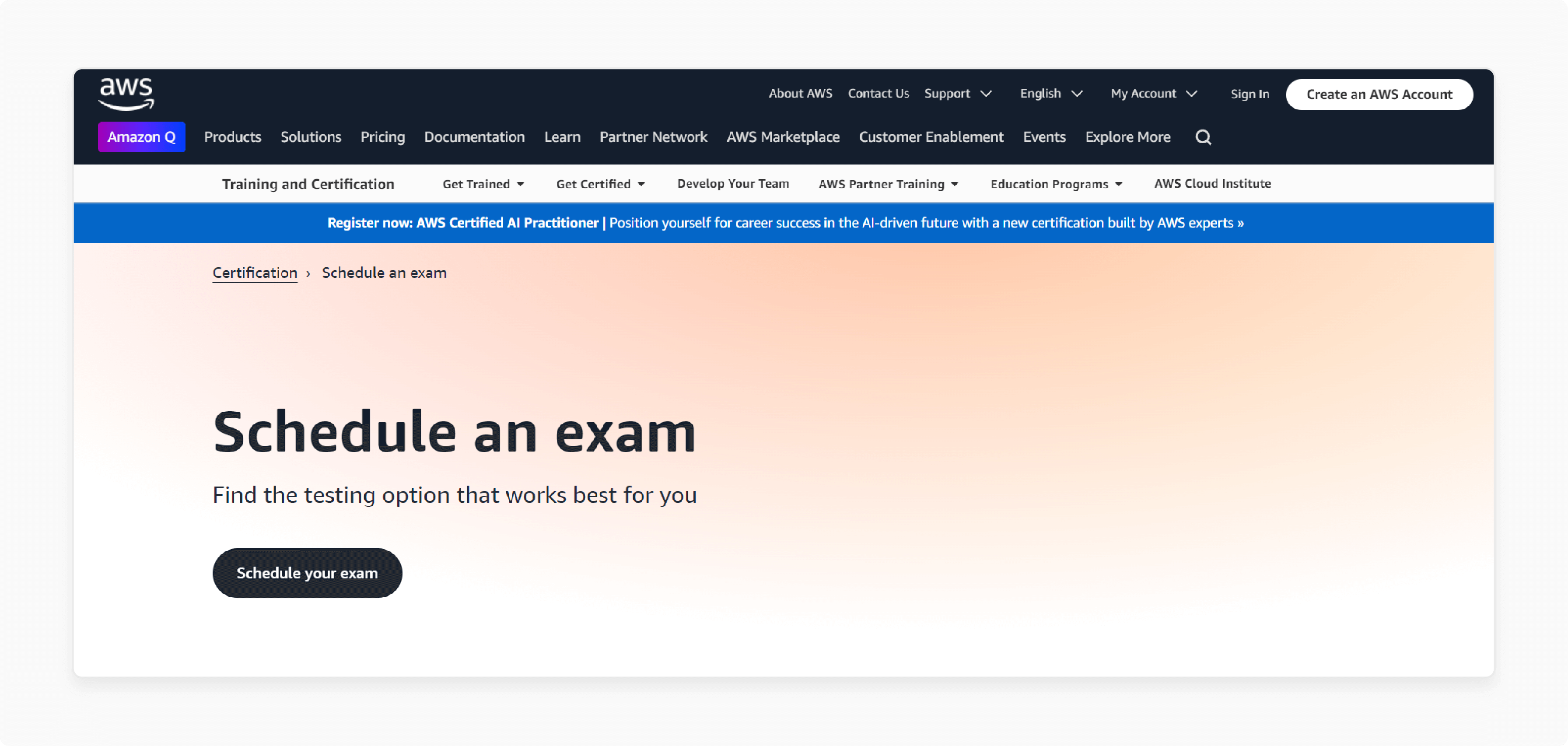Click the Certification breadcrumb link
Screen dimensions: 1568x746
254,272
